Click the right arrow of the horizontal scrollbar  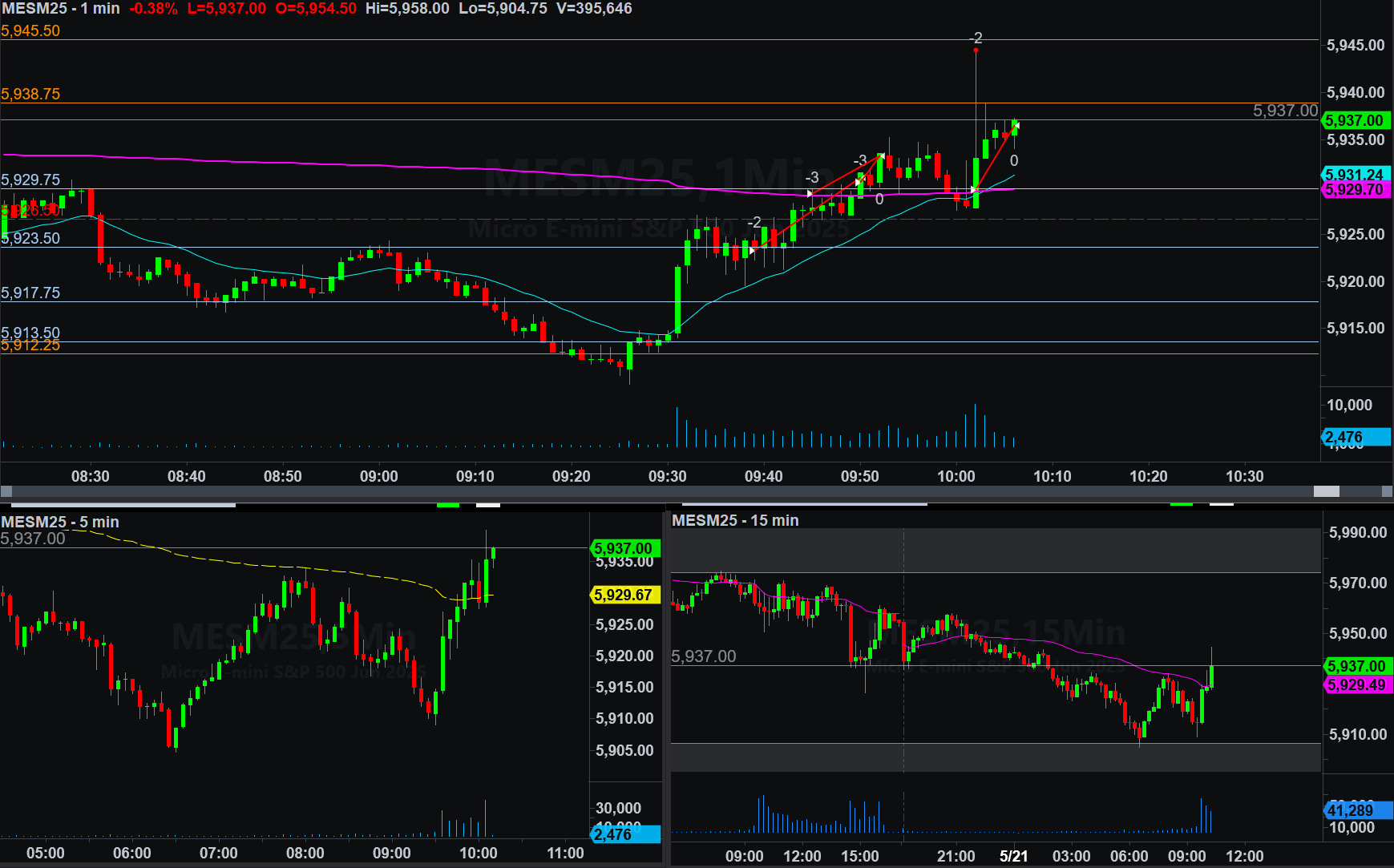click(1387, 491)
